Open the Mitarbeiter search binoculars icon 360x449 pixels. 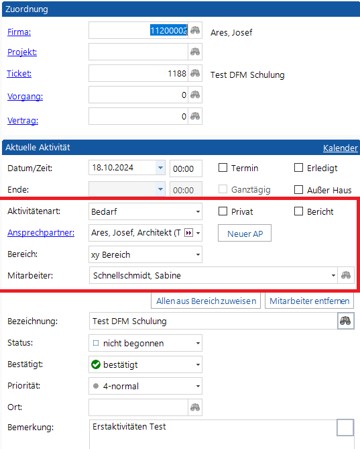[346, 275]
